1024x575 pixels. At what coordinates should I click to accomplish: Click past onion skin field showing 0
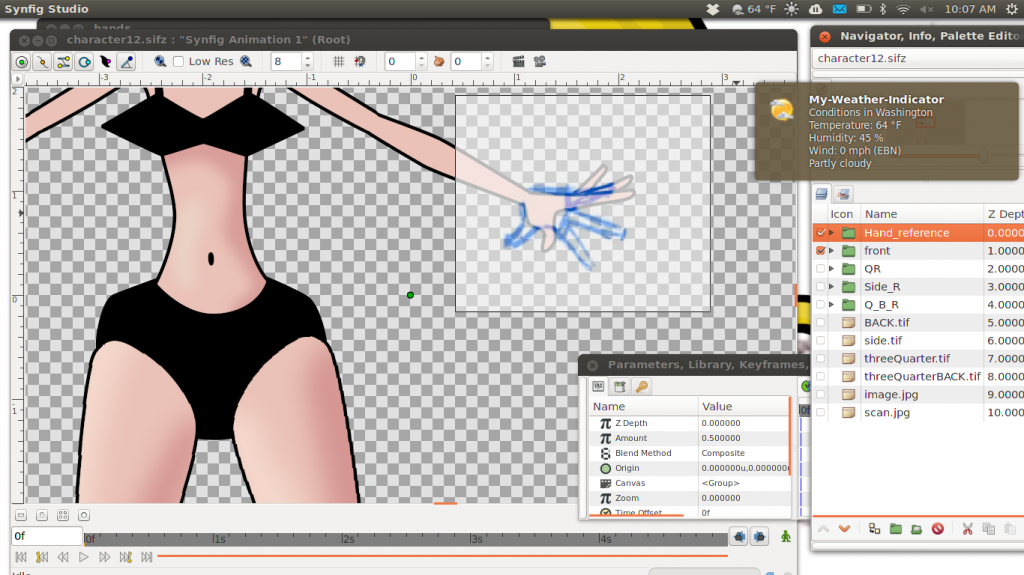pyautogui.click(x=400, y=61)
